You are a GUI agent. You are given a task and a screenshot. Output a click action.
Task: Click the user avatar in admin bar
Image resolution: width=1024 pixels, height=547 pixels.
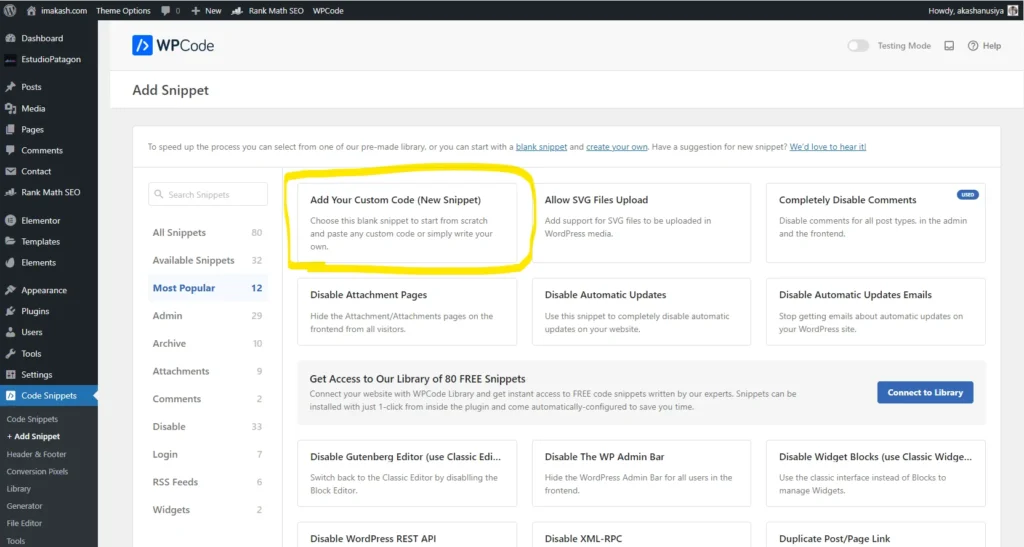[x=1013, y=10]
